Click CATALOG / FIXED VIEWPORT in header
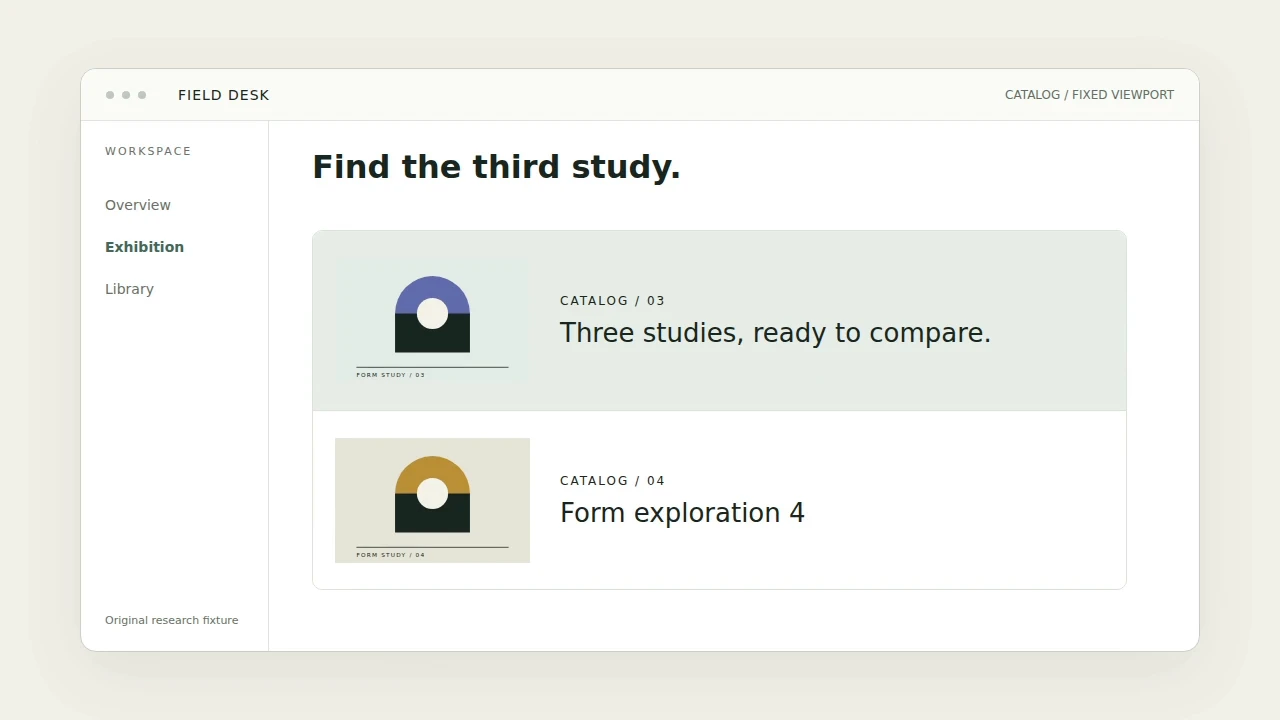Screen dimensions: 1280x720 (x=1089, y=95)
